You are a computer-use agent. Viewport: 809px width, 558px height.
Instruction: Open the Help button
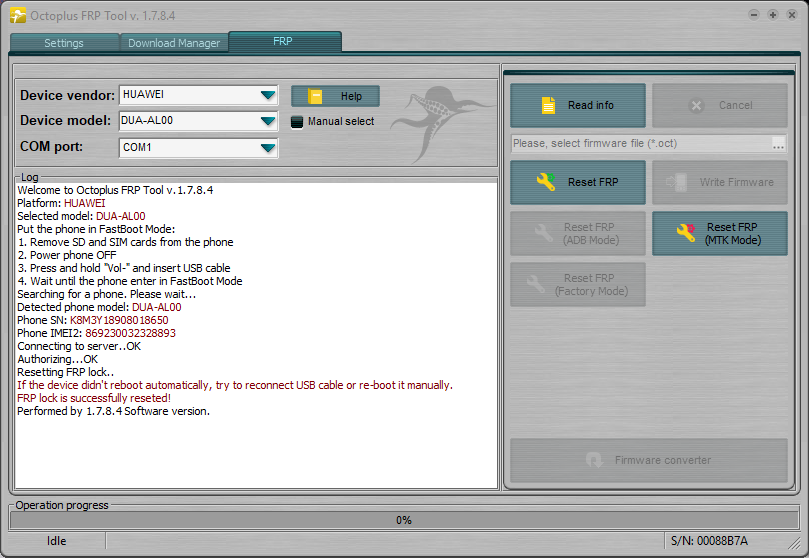[335, 96]
